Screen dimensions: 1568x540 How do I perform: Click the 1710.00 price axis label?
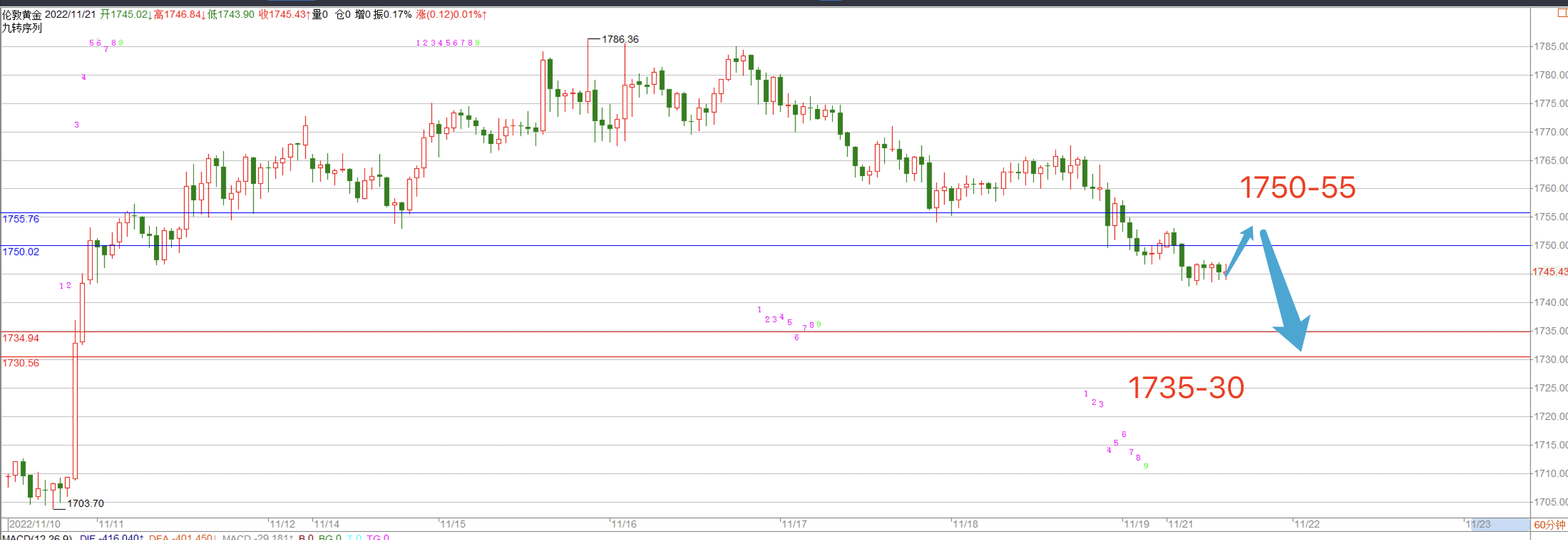1550,473
